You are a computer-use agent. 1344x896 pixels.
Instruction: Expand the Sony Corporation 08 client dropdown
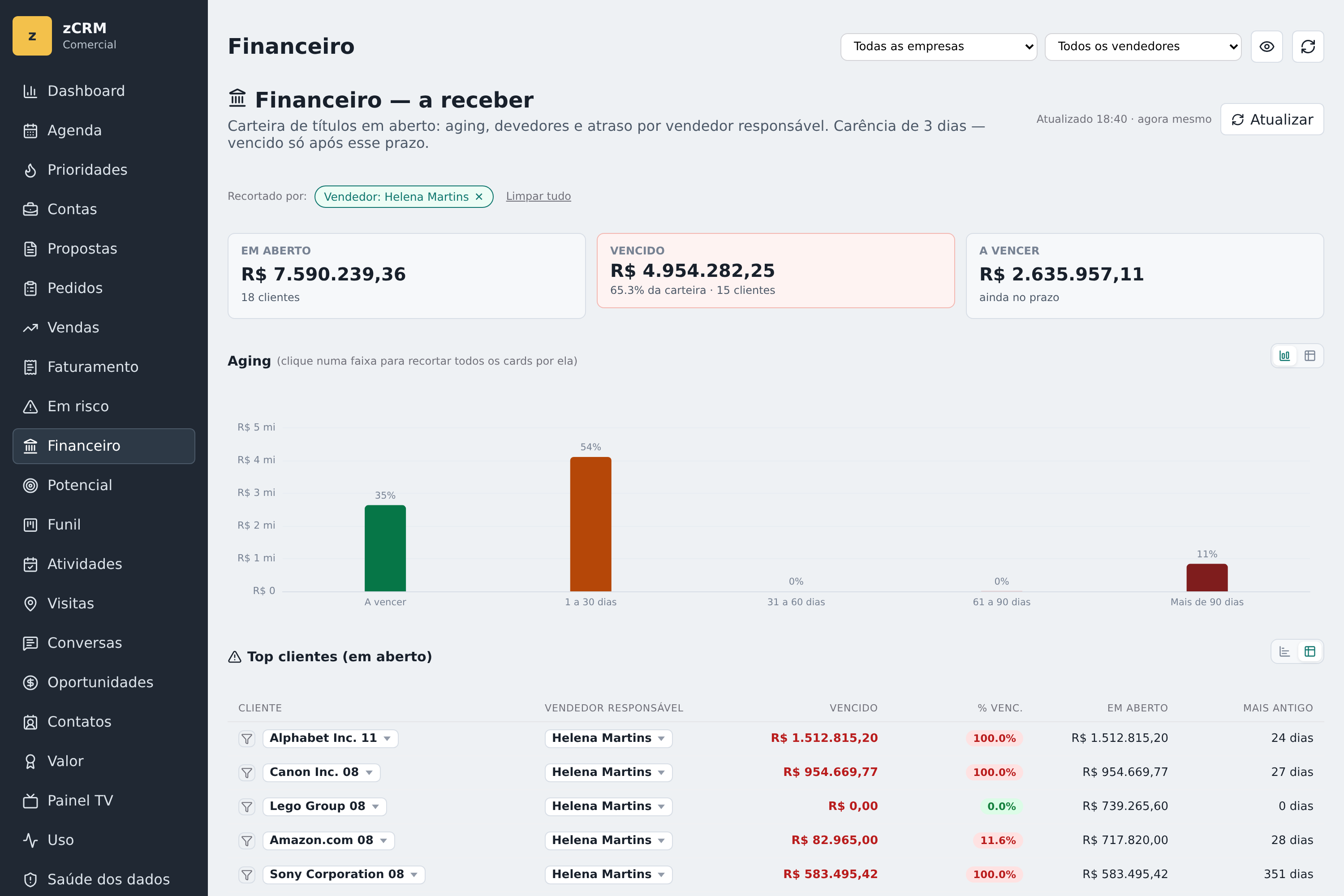pyautogui.click(x=344, y=874)
